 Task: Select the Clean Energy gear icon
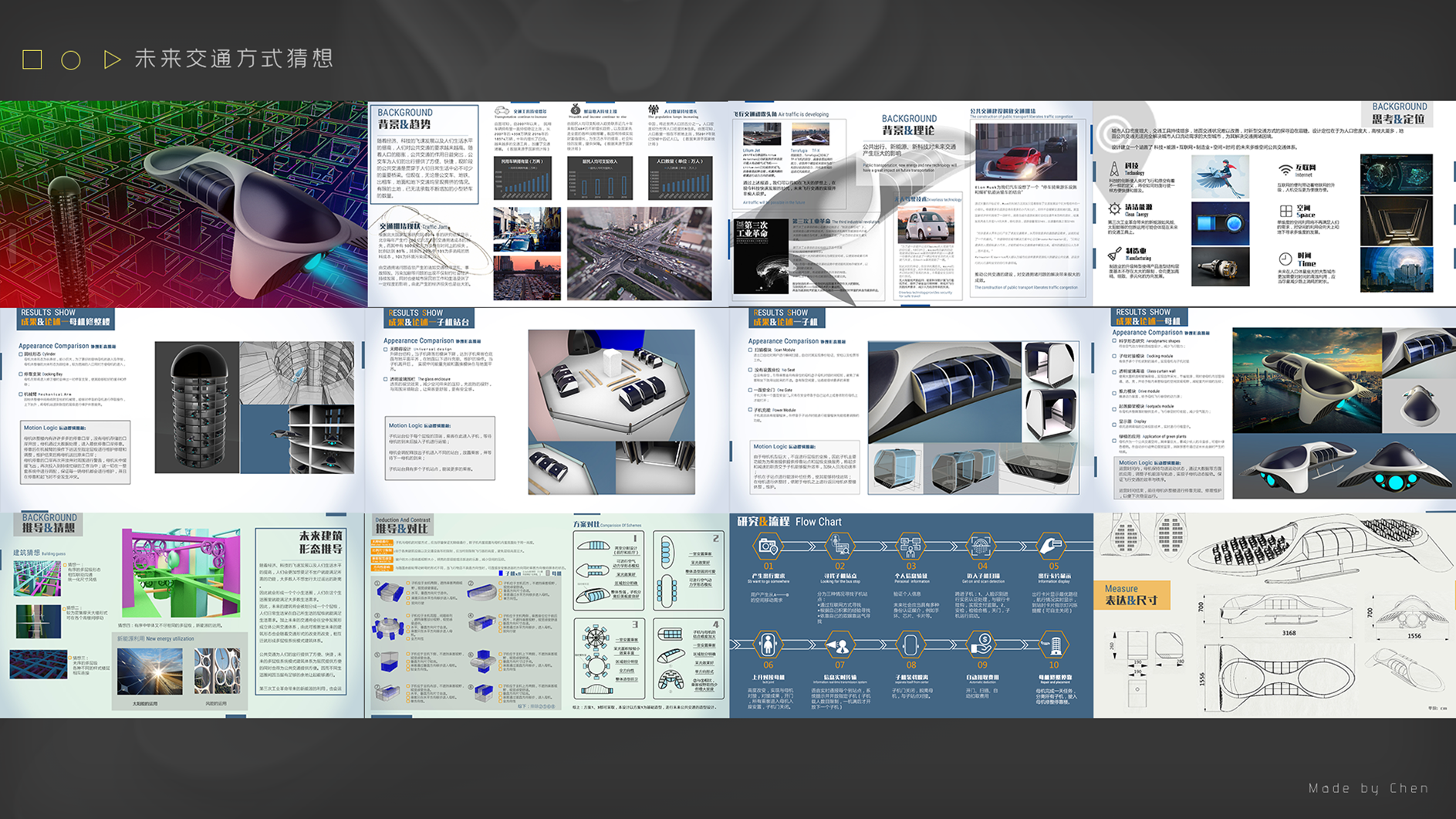pos(1114,209)
